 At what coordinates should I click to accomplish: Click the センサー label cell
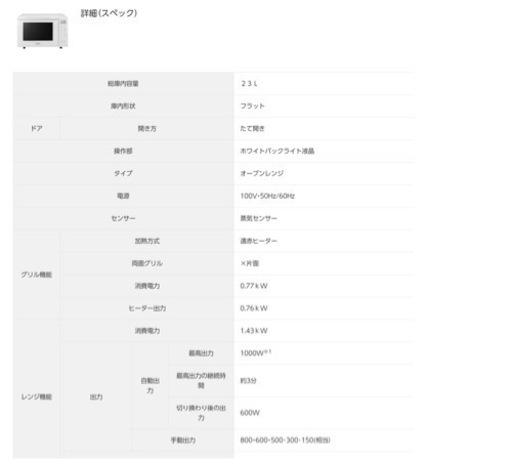123,218
